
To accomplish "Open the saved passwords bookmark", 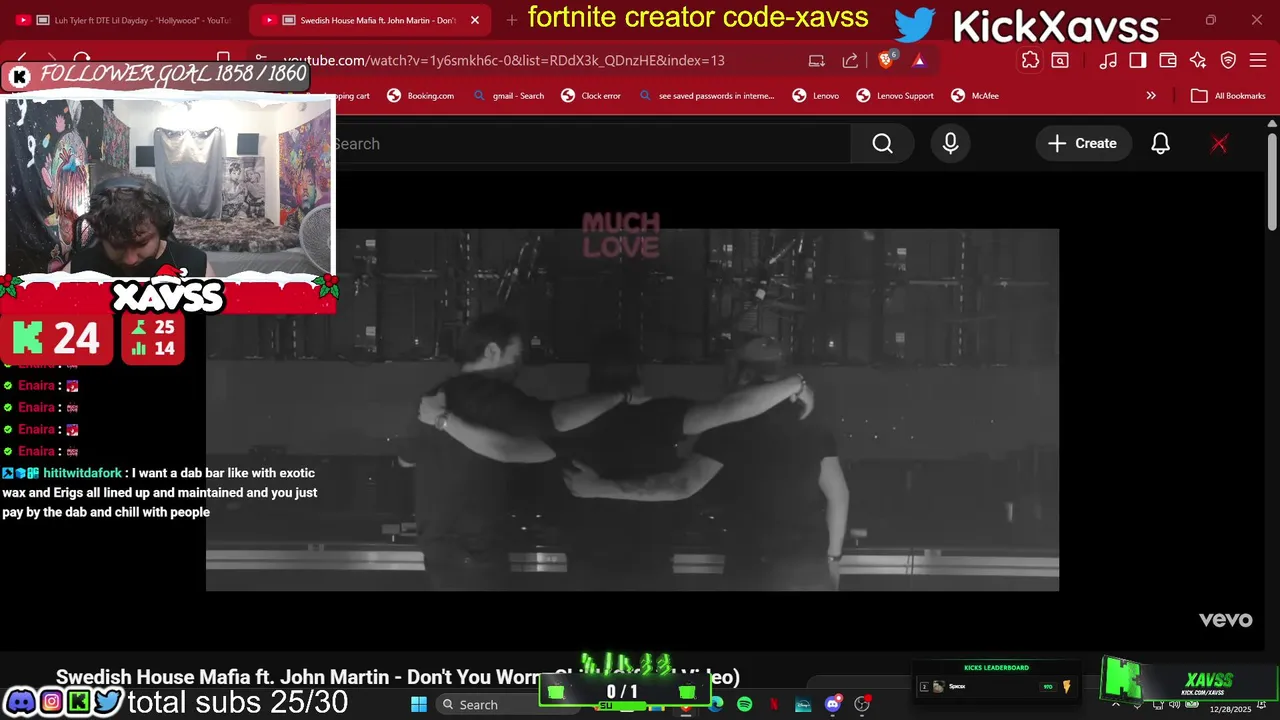I will coord(706,96).
